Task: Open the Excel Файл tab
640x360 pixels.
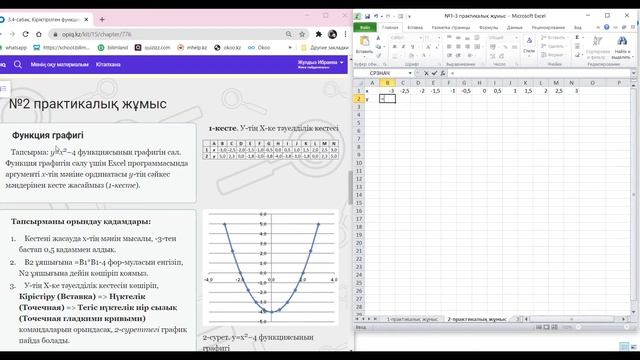Action: 365,27
